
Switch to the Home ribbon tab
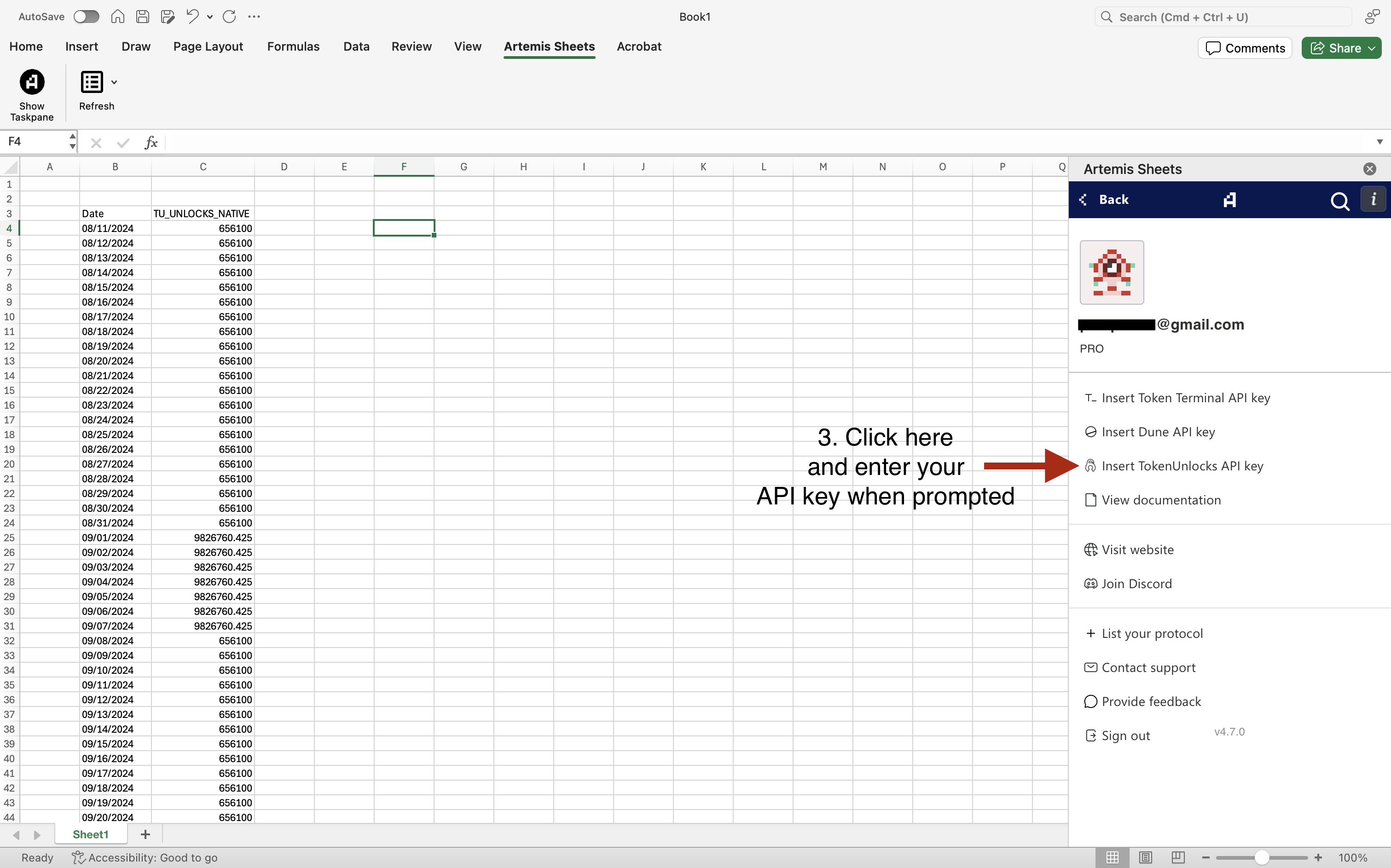(x=26, y=46)
